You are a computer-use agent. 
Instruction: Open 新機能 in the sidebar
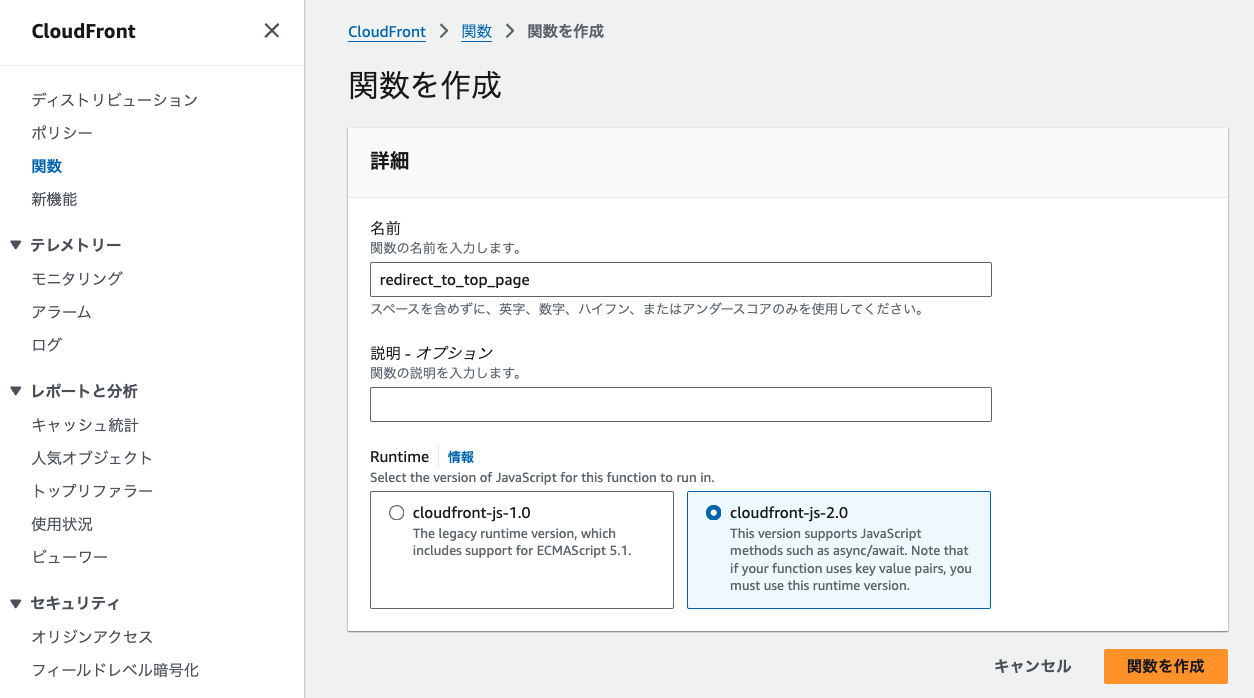pos(54,199)
